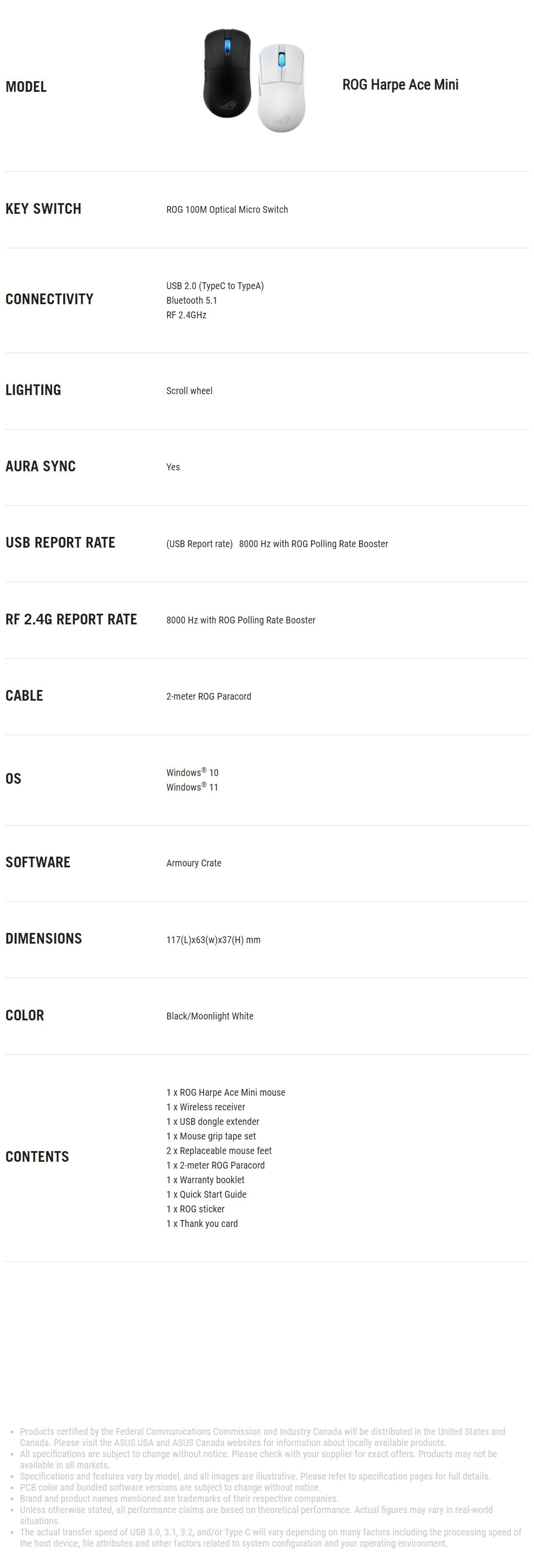The height and width of the screenshot is (1568, 534).
Task: Click the USB dongle extender contents line
Action: pos(213,1121)
